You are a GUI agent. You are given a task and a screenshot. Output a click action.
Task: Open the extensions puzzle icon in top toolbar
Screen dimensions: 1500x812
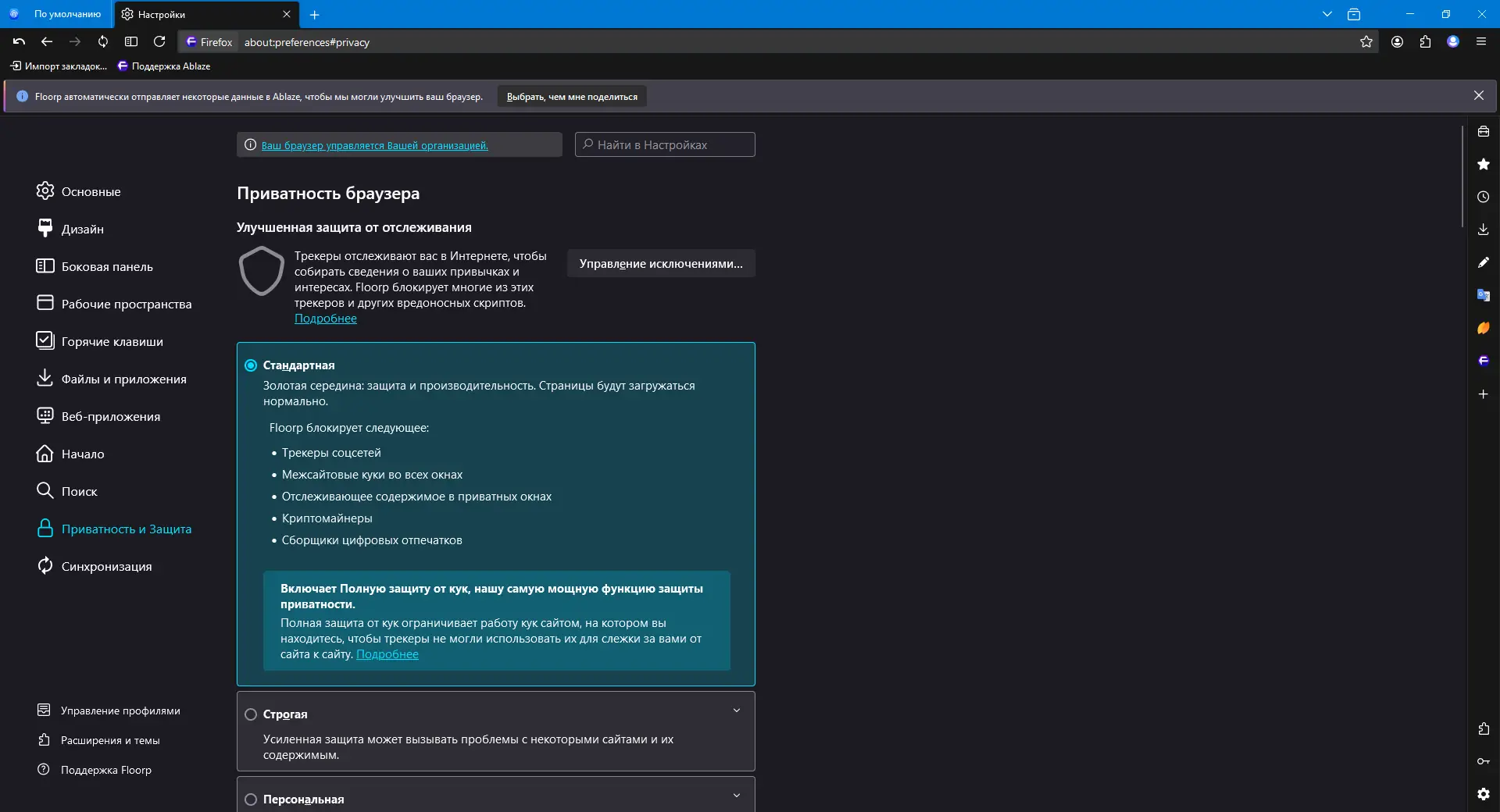point(1426,42)
